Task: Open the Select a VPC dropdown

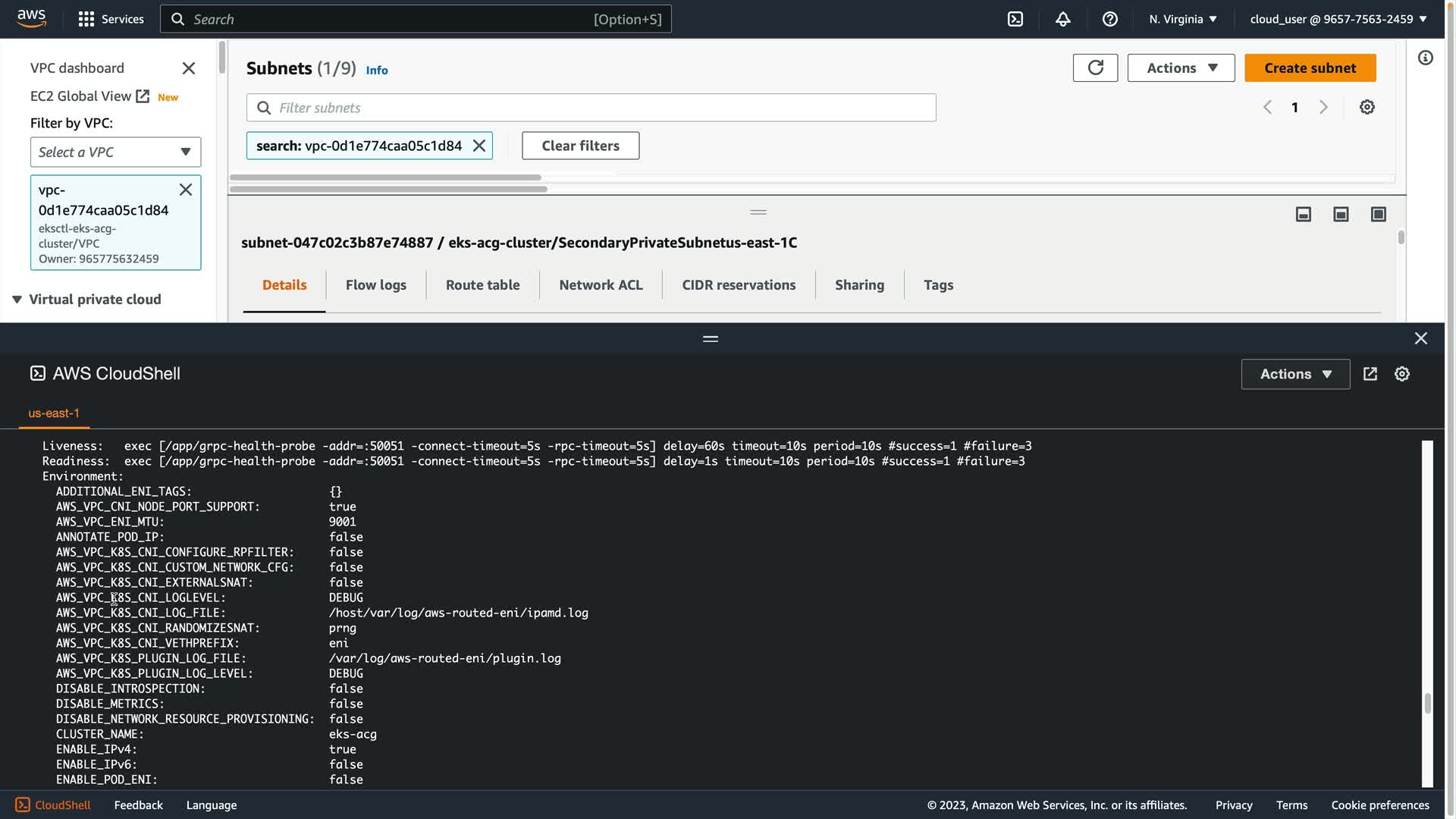Action: point(115,152)
